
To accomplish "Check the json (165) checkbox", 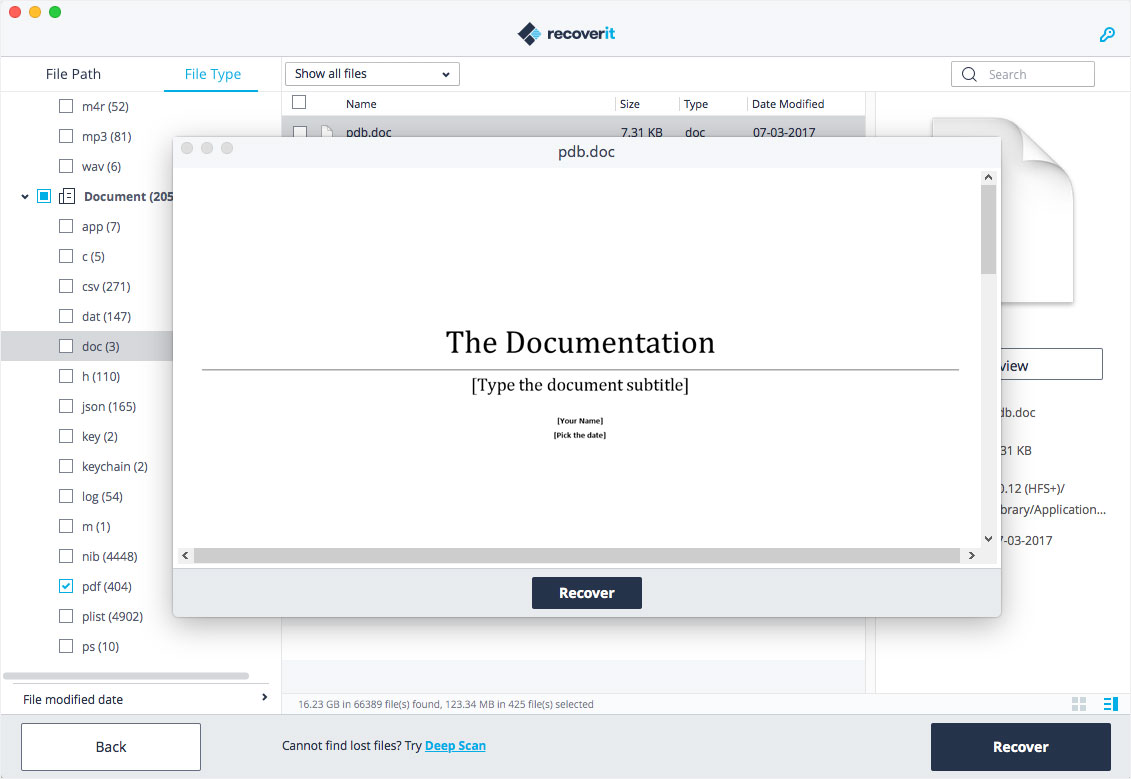I will 66,406.
